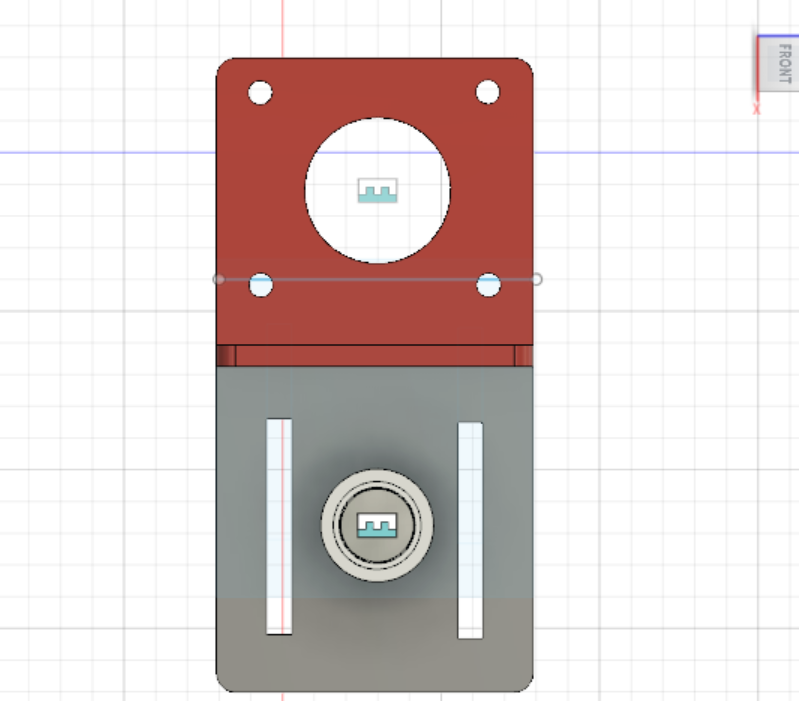Select the right vertical slot on gray plate

pyautogui.click(x=470, y=530)
